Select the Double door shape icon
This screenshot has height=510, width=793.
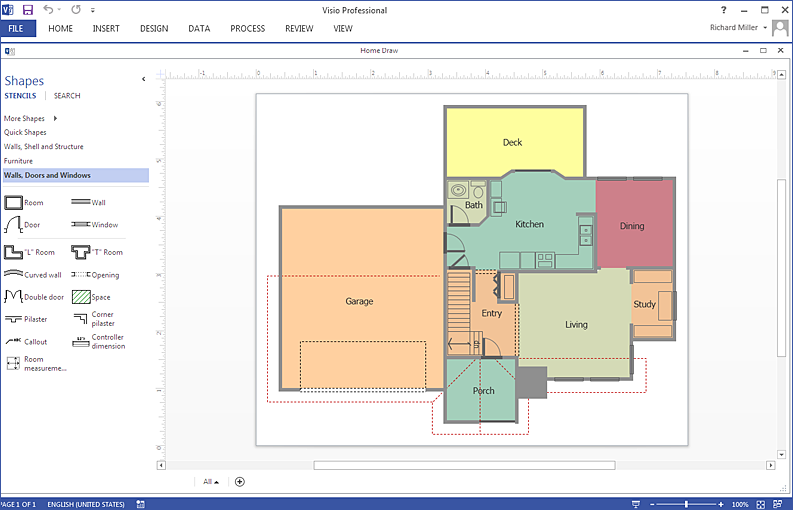pyautogui.click(x=13, y=296)
